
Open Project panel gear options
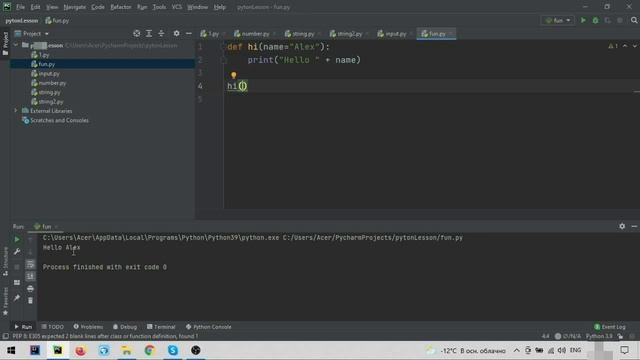(176, 33)
